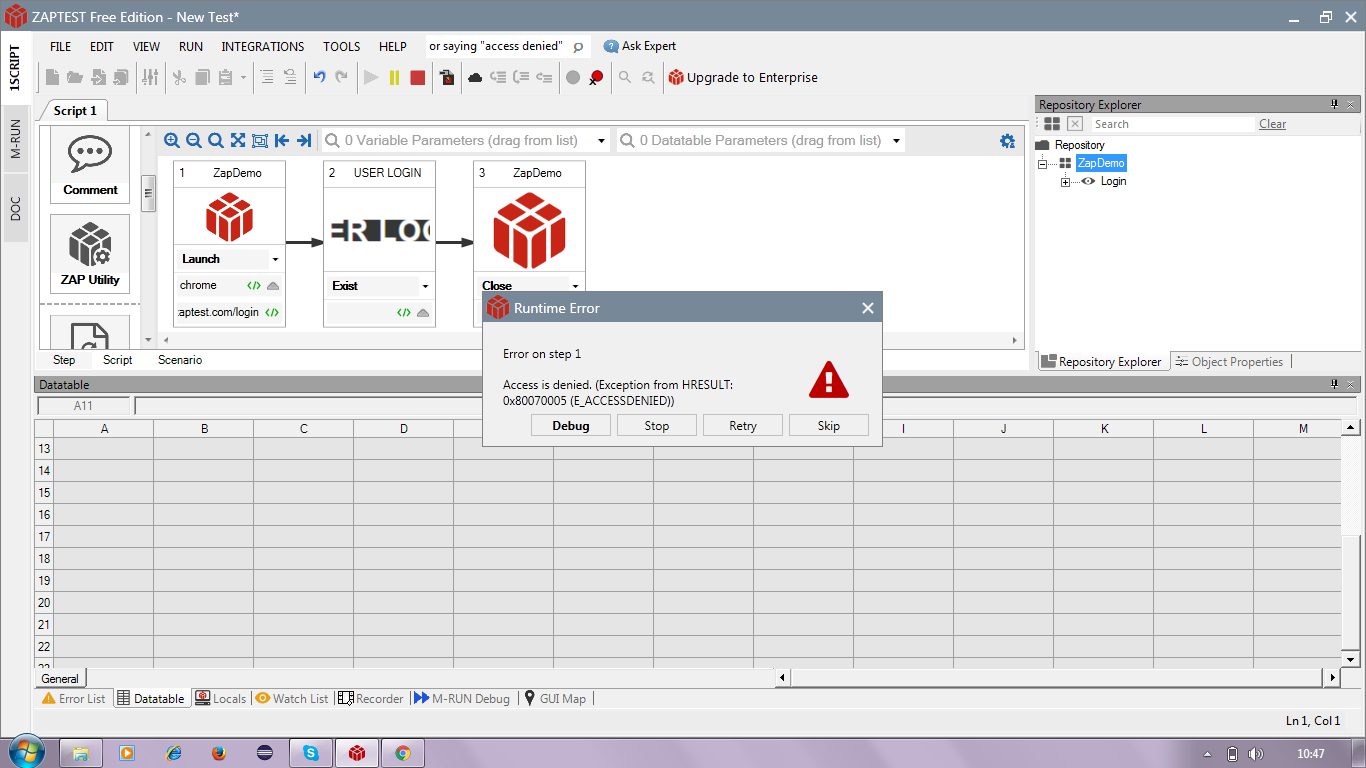The height and width of the screenshot is (768, 1366).
Task: Click the Clear link in Repository Explorer
Action: point(1273,124)
